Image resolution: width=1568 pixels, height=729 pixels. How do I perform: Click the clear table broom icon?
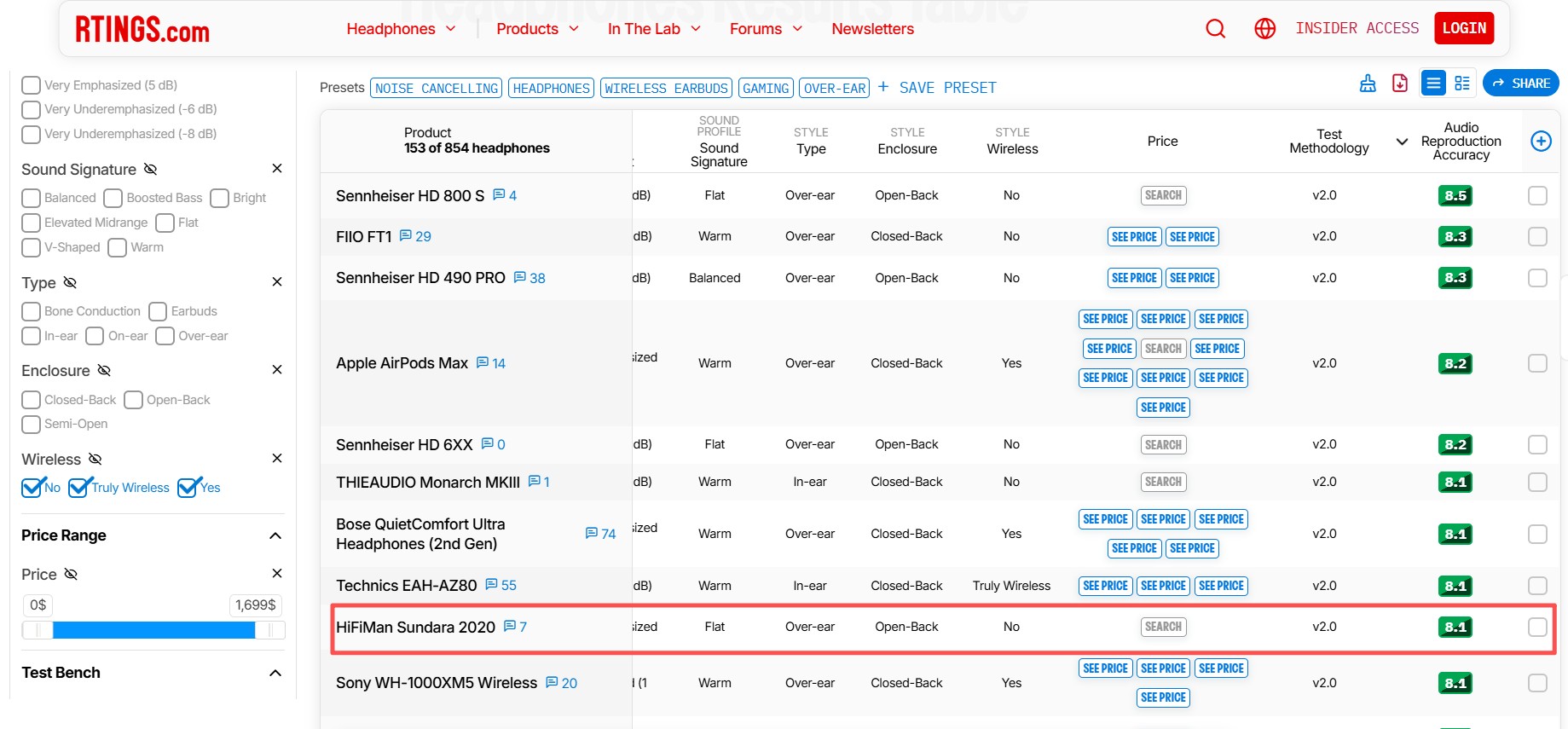[x=1368, y=84]
